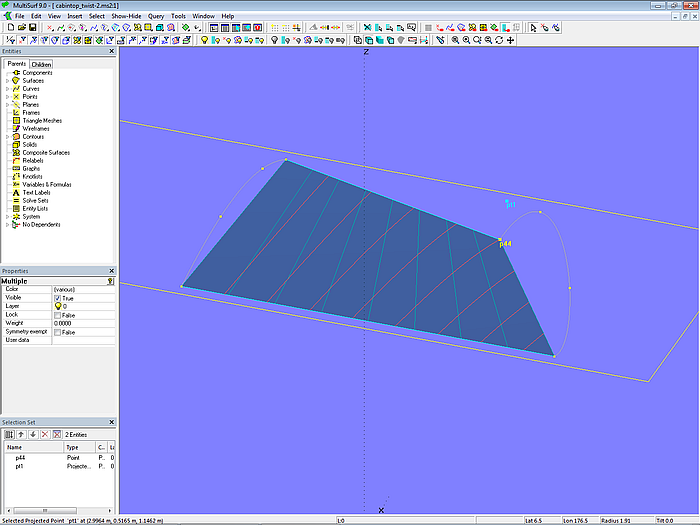Toggle the Visible checkbox in Properties
The width and height of the screenshot is (700, 525).
pyautogui.click(x=57, y=298)
